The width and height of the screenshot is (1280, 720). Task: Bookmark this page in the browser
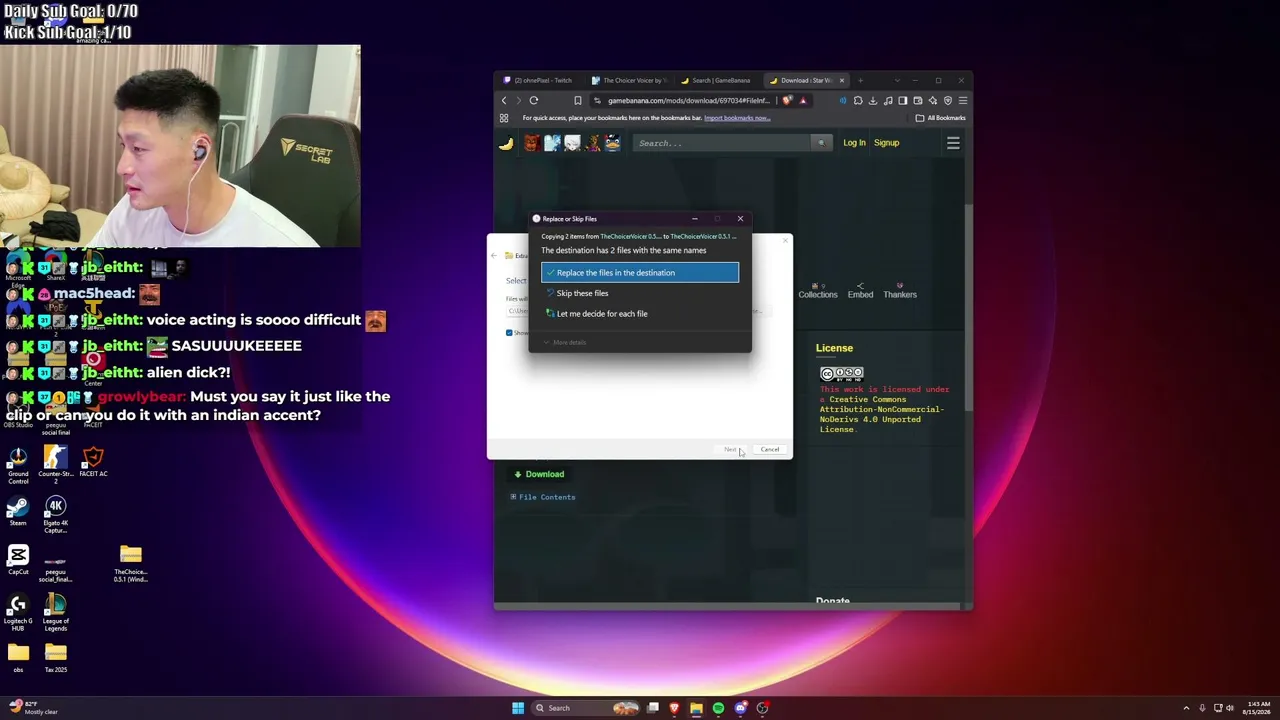pos(577,100)
